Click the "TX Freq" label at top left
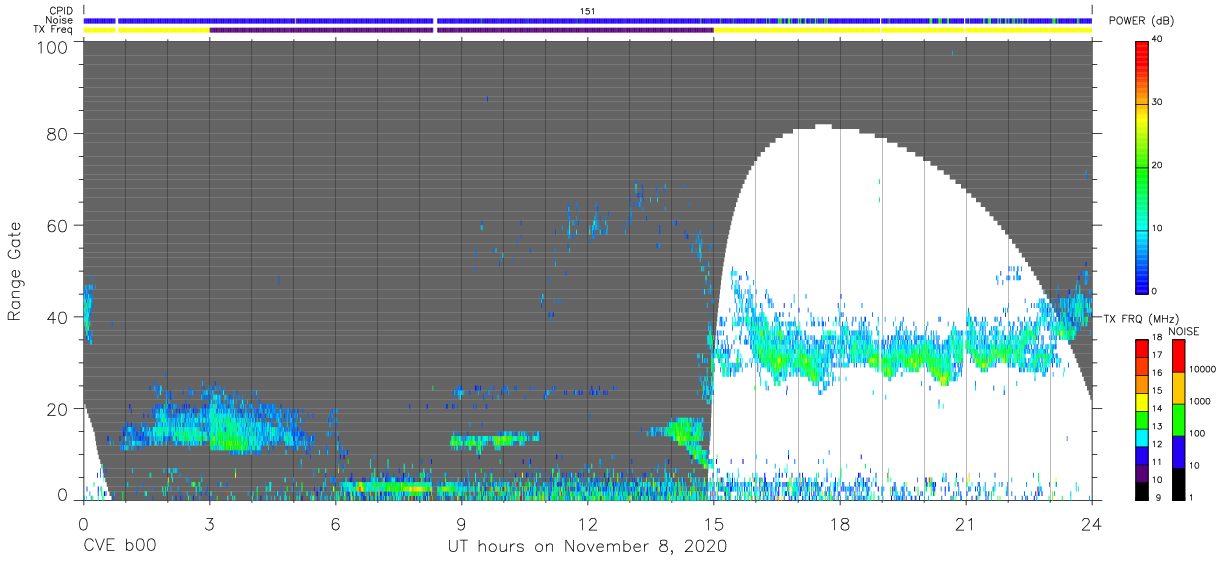Viewport: 1228px width, 567px height. [x=55, y=30]
